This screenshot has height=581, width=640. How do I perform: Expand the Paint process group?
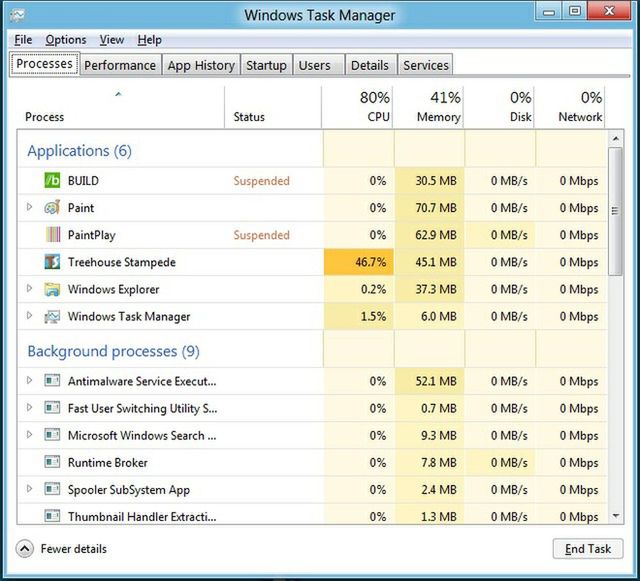tap(29, 207)
